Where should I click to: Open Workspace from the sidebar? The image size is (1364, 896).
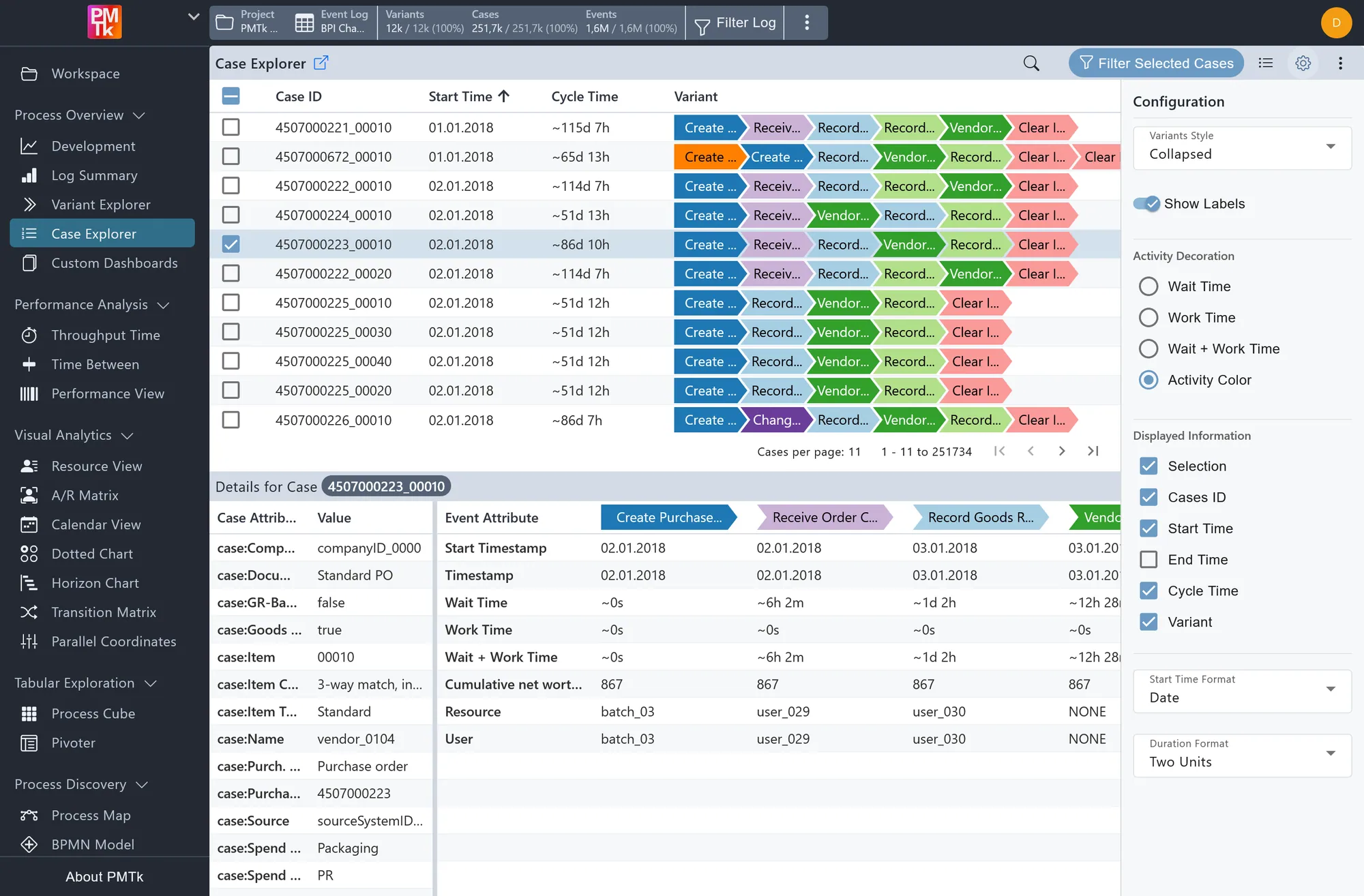pyautogui.click(x=85, y=74)
